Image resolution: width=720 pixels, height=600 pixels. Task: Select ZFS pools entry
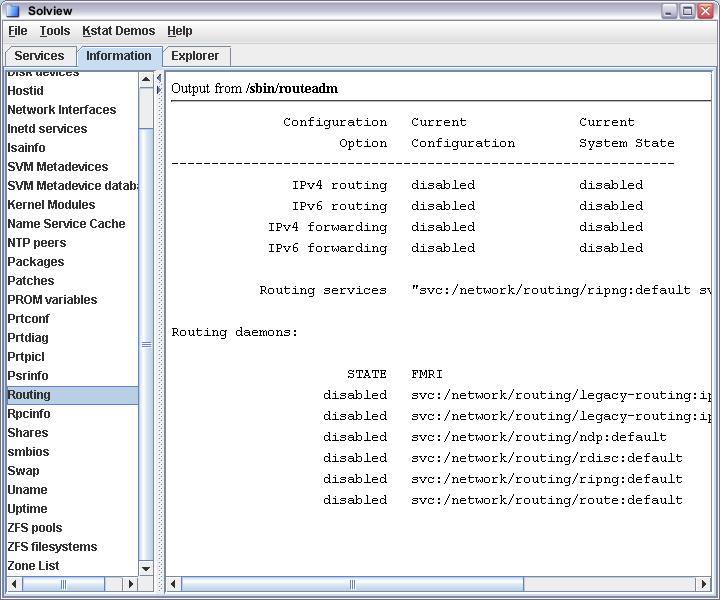[73, 528]
